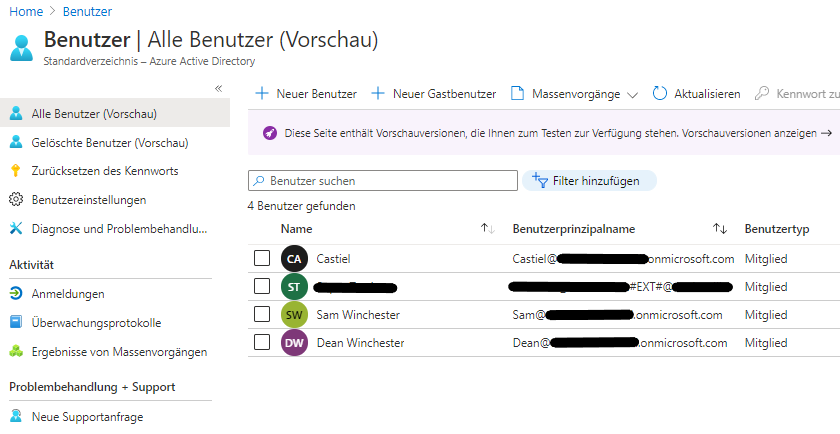This screenshot has width=840, height=434.
Task: Click the purple rocket preview icon
Action: [x=270, y=133]
